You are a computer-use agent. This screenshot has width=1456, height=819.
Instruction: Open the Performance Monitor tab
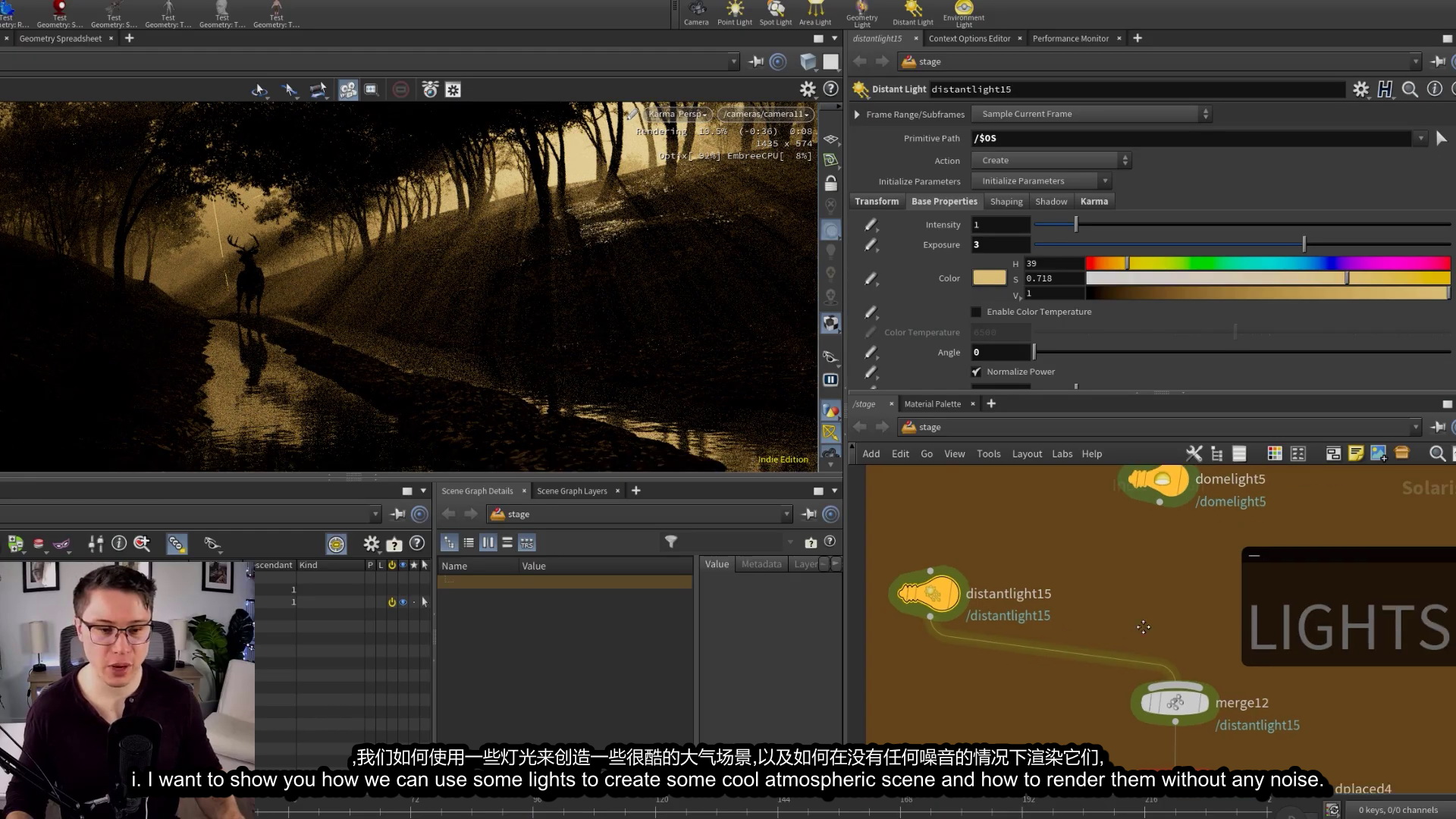(1070, 39)
